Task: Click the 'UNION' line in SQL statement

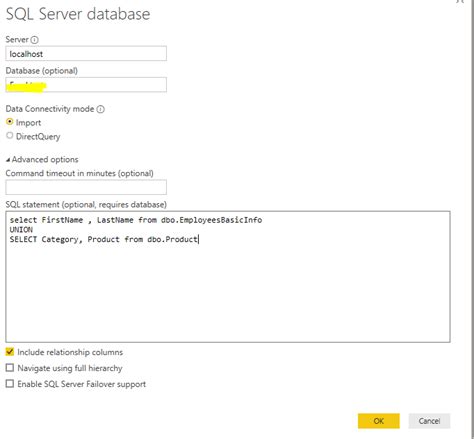Action: point(21,230)
